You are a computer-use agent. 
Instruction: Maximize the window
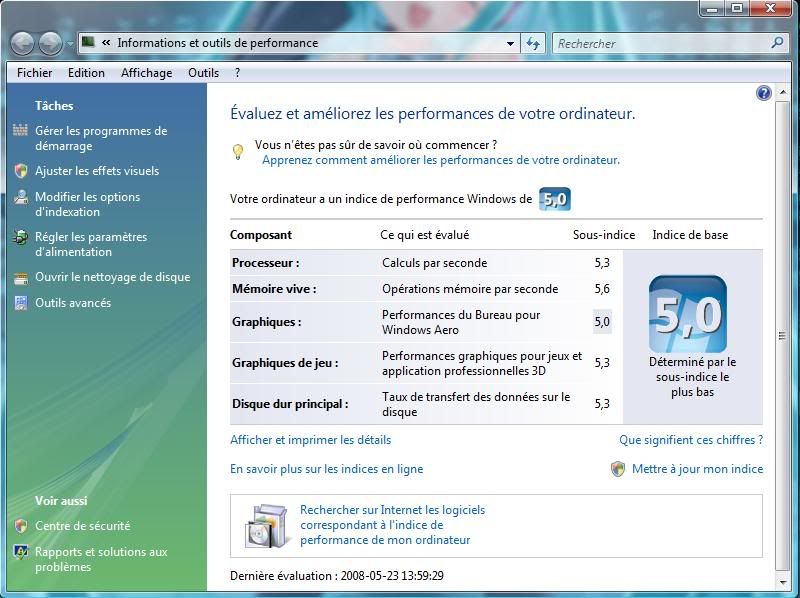(737, 9)
